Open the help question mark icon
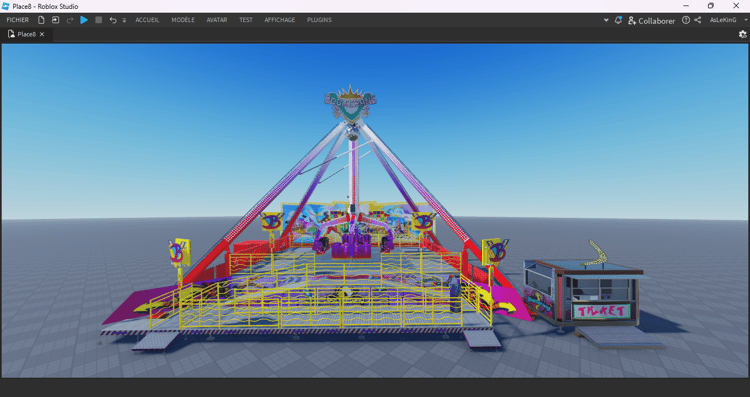Viewport: 750px width, 397px height. point(686,20)
